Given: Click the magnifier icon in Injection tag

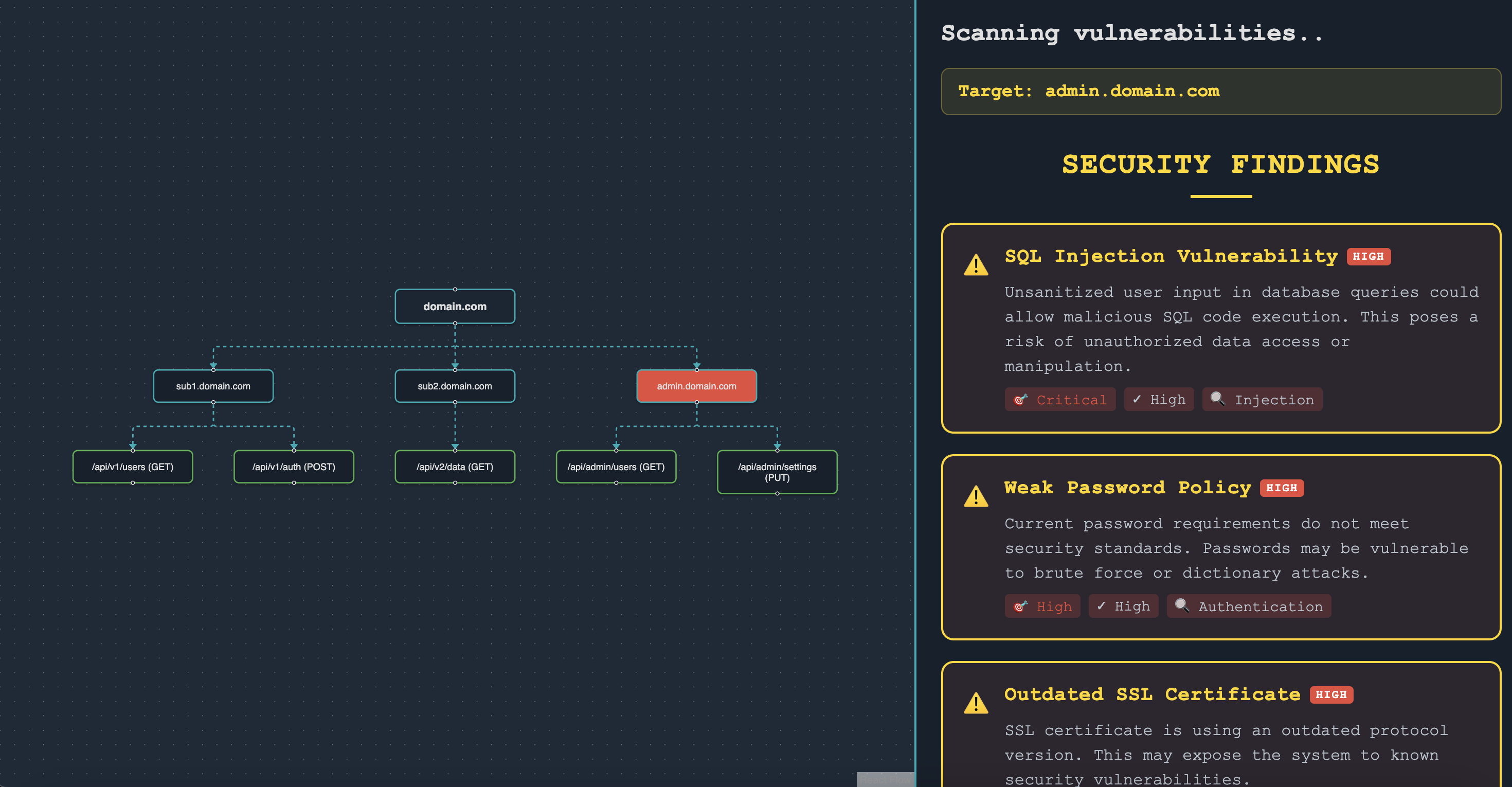Looking at the screenshot, I should (1217, 399).
